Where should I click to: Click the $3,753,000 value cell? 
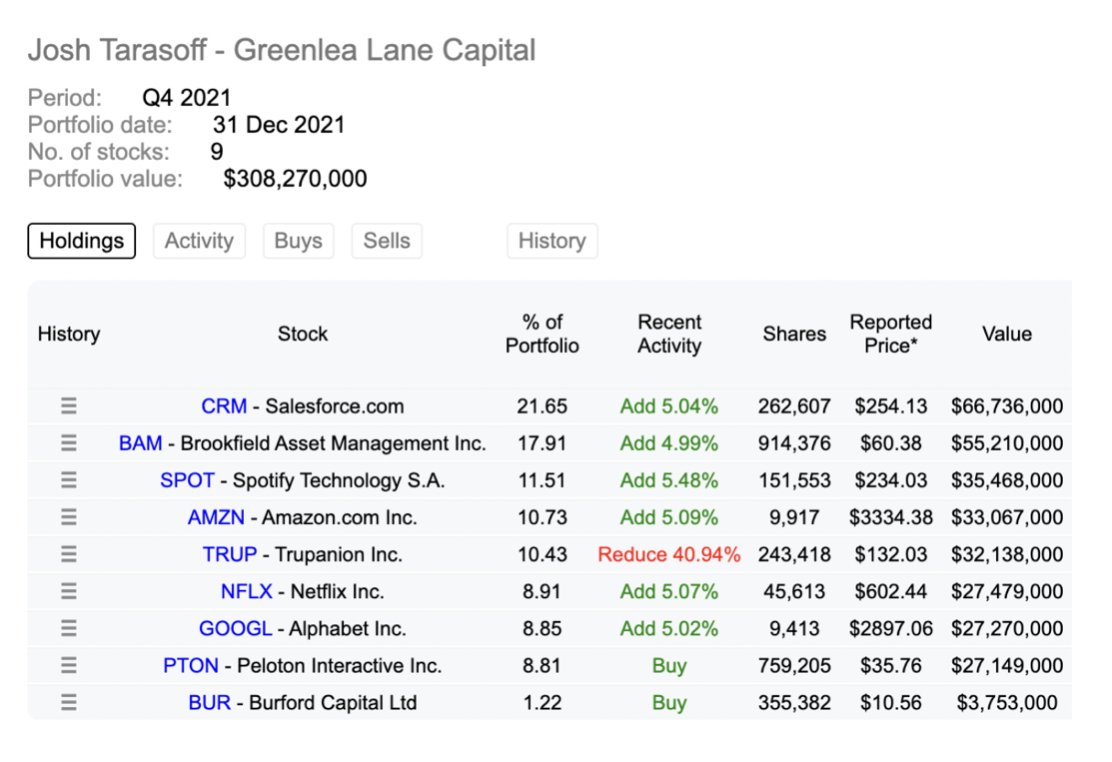(x=1007, y=702)
